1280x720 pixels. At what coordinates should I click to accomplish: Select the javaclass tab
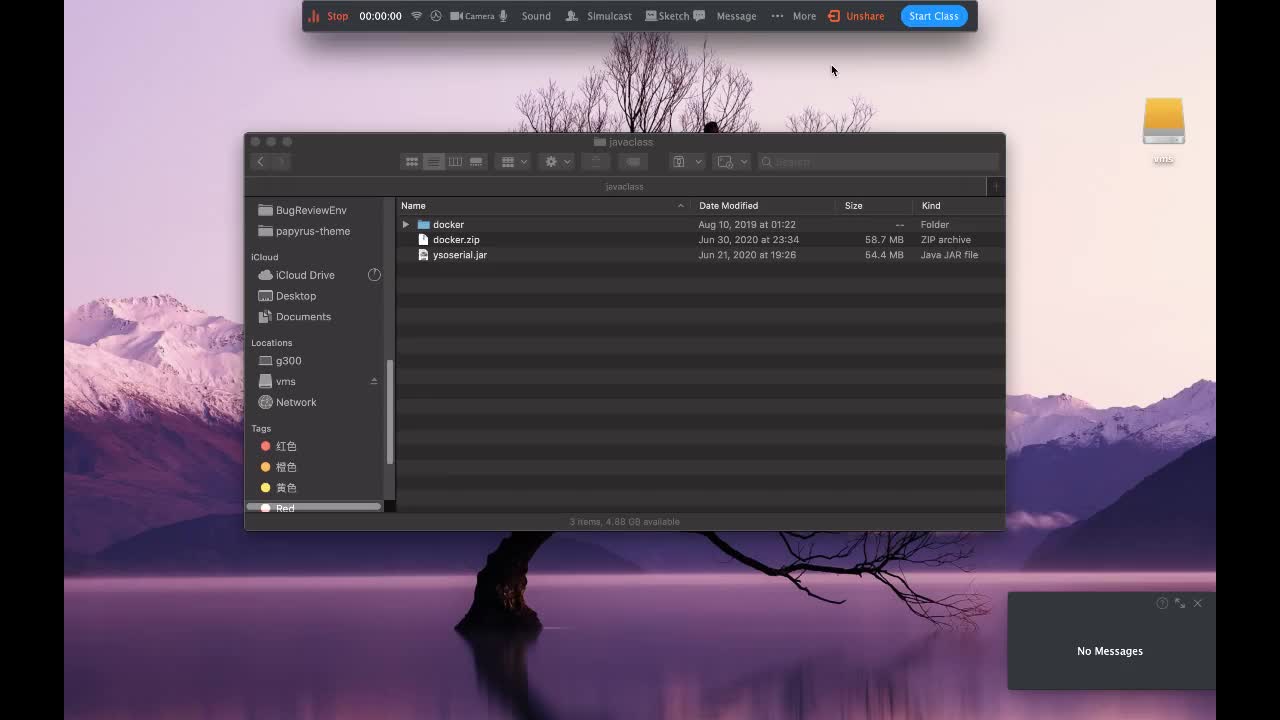coord(624,187)
